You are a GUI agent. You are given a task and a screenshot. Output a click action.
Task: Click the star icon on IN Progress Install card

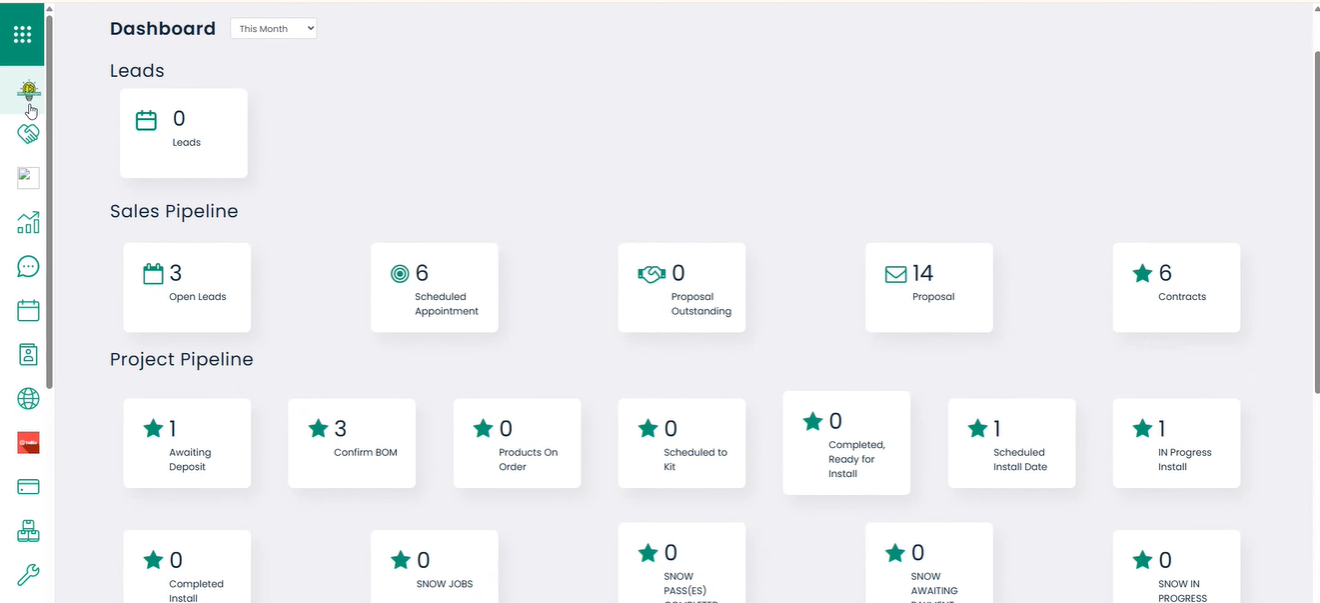click(1142, 428)
